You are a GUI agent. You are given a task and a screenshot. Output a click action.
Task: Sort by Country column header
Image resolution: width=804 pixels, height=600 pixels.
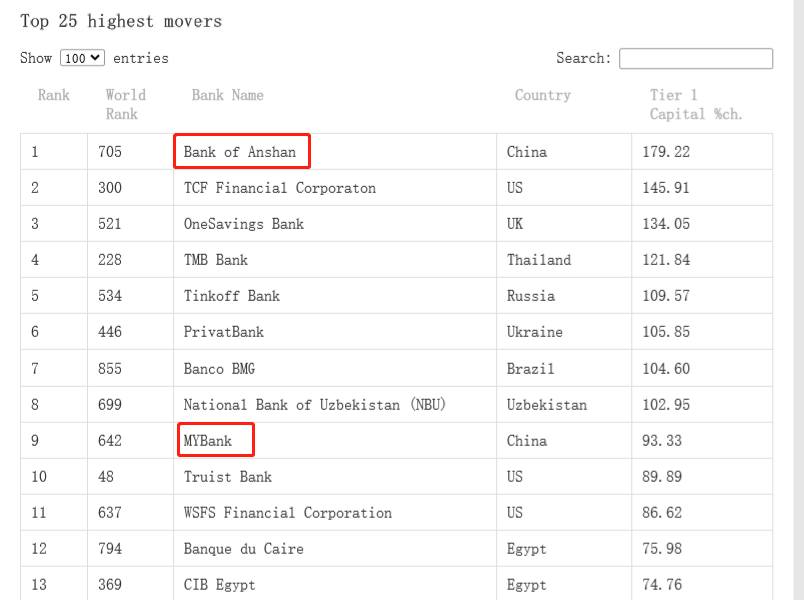click(542, 95)
